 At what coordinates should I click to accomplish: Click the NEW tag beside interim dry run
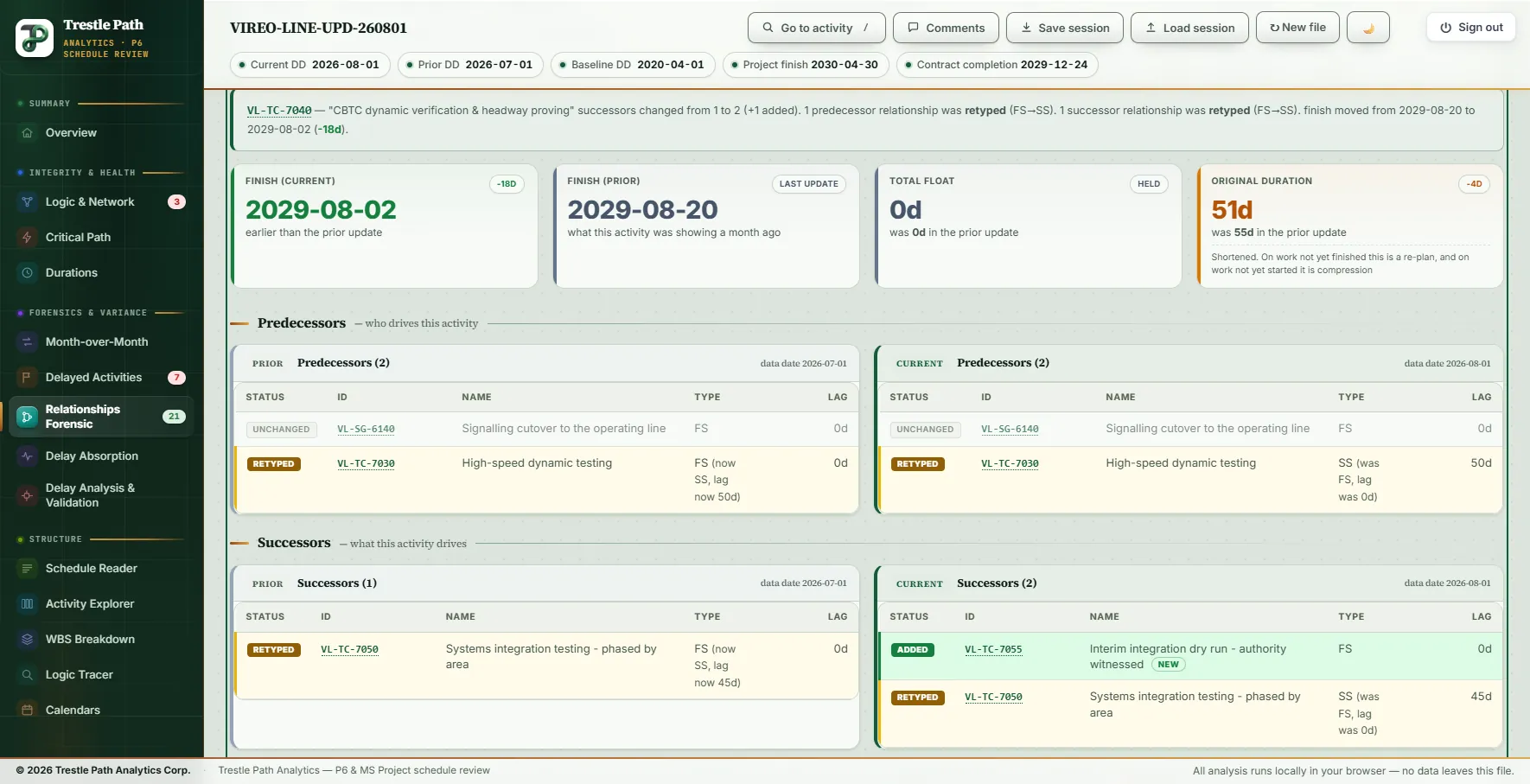[x=1168, y=665]
